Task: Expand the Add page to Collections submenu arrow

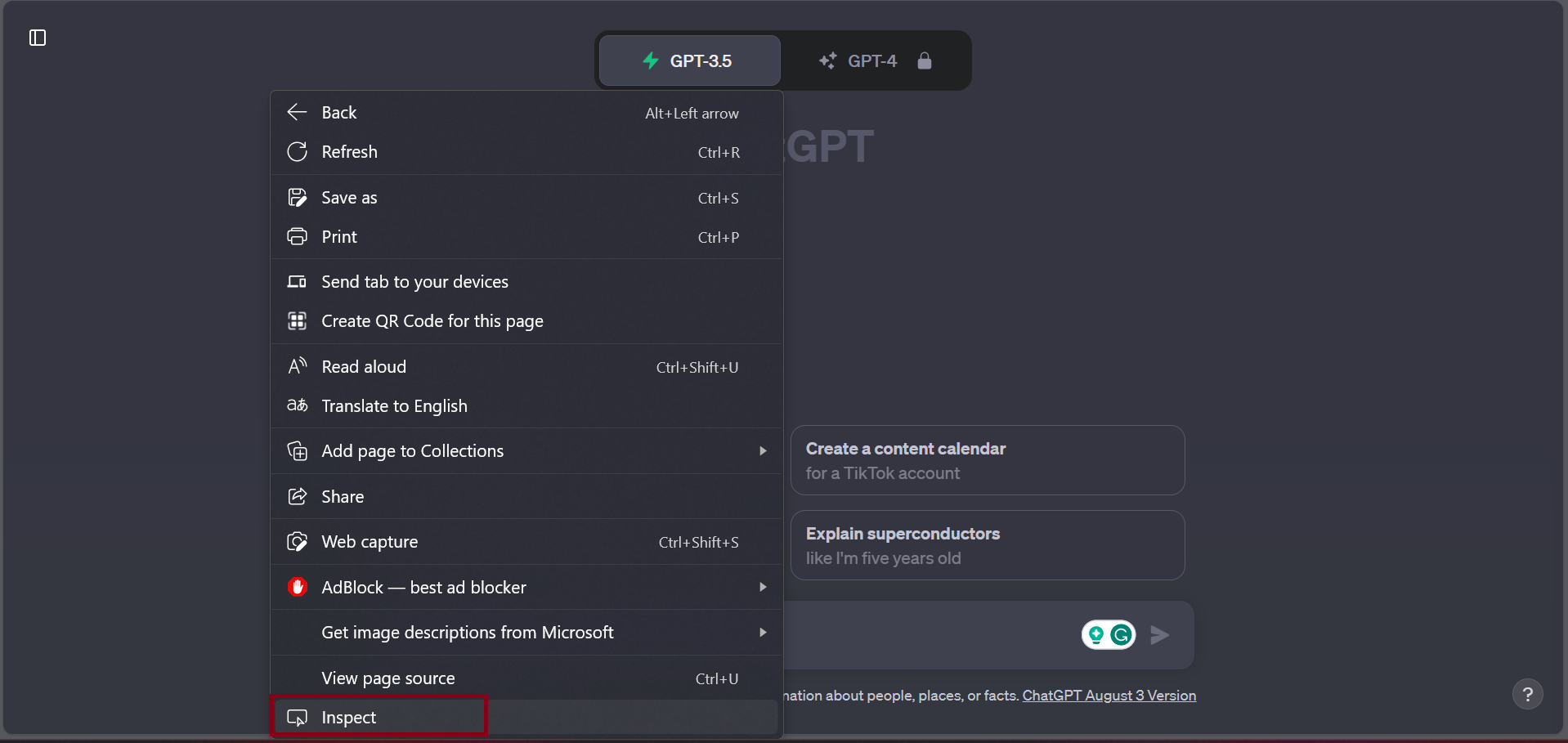Action: (762, 451)
